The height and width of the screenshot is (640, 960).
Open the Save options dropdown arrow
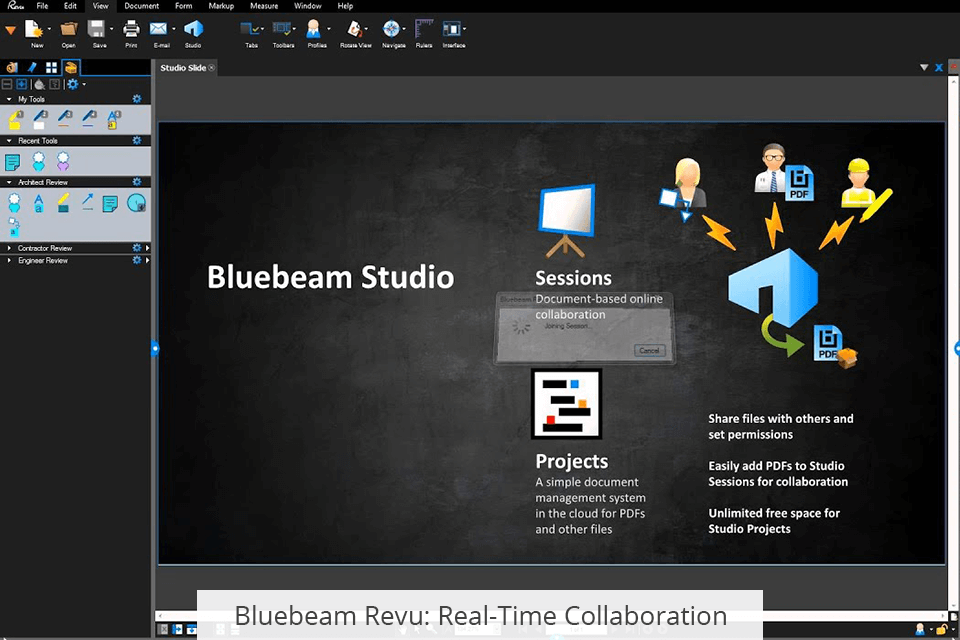[x=111, y=29]
